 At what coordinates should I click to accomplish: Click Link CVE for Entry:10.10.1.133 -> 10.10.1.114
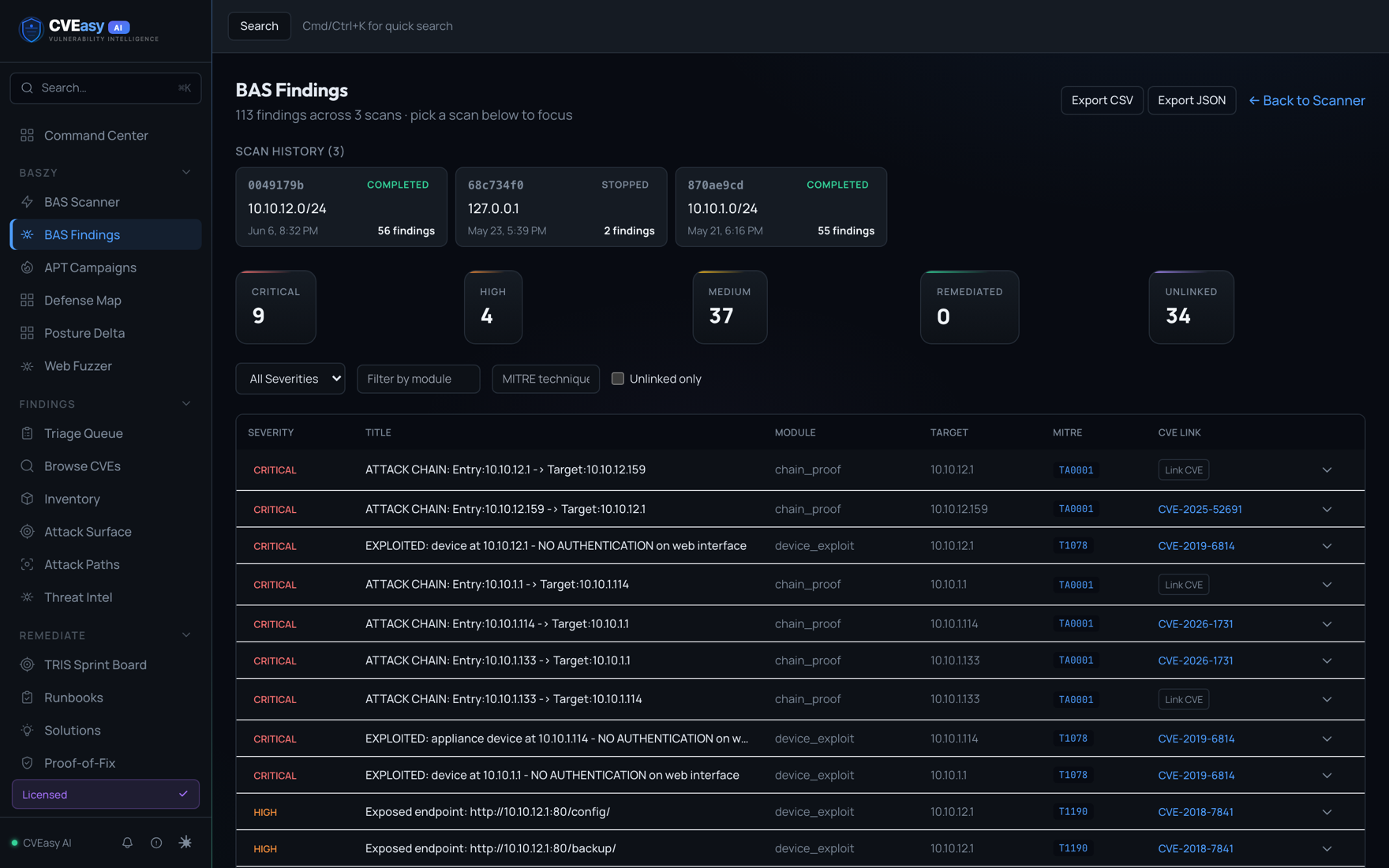click(x=1184, y=699)
